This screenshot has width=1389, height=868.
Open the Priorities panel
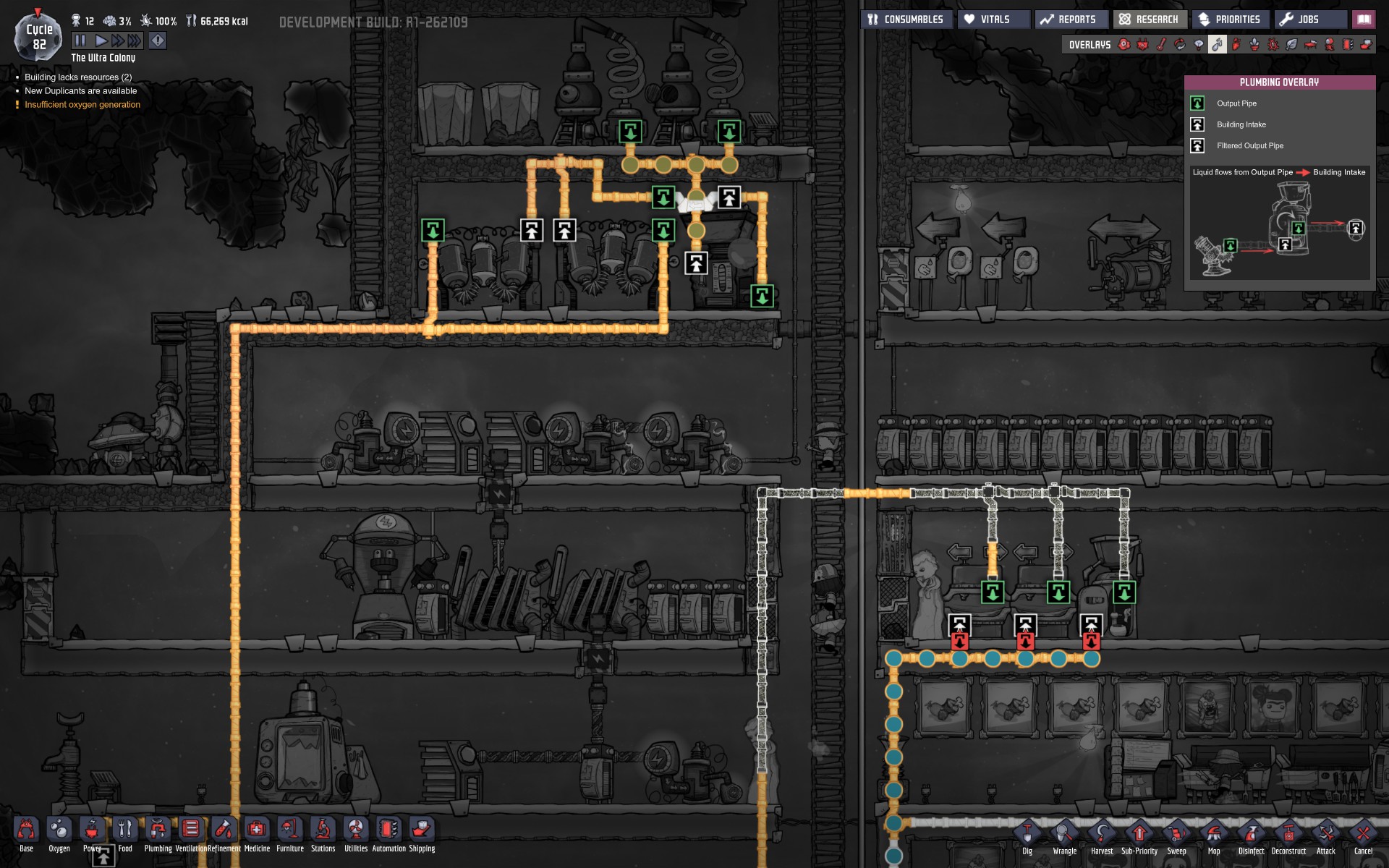[1229, 20]
